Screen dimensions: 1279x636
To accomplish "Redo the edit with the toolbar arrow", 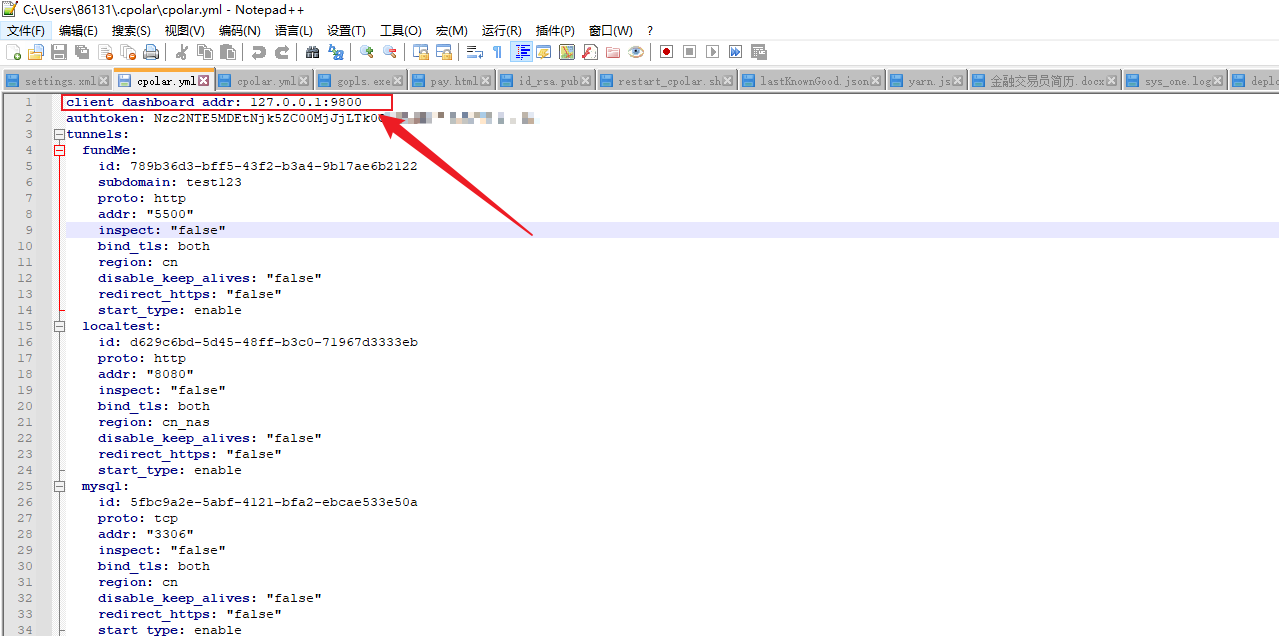I will 282,52.
